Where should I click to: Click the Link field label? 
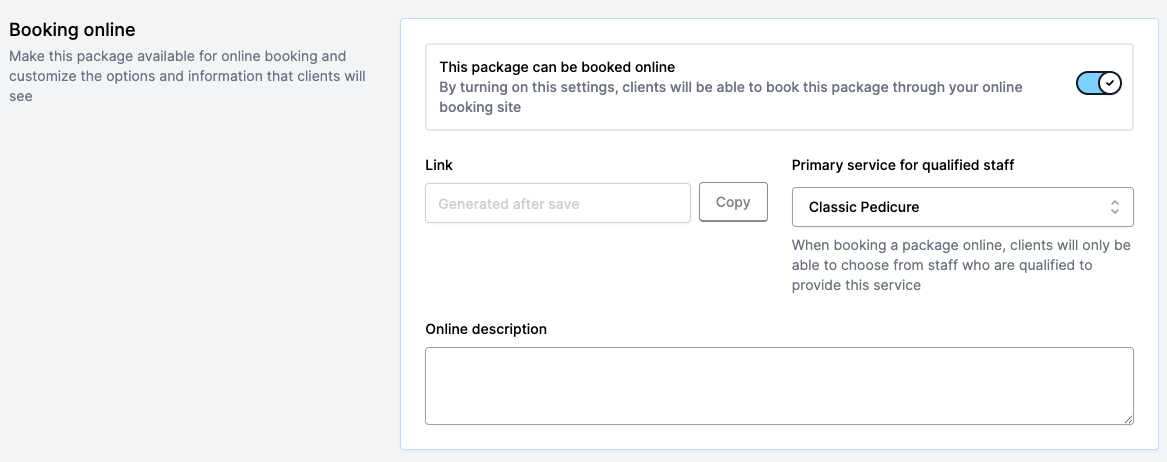pos(439,165)
